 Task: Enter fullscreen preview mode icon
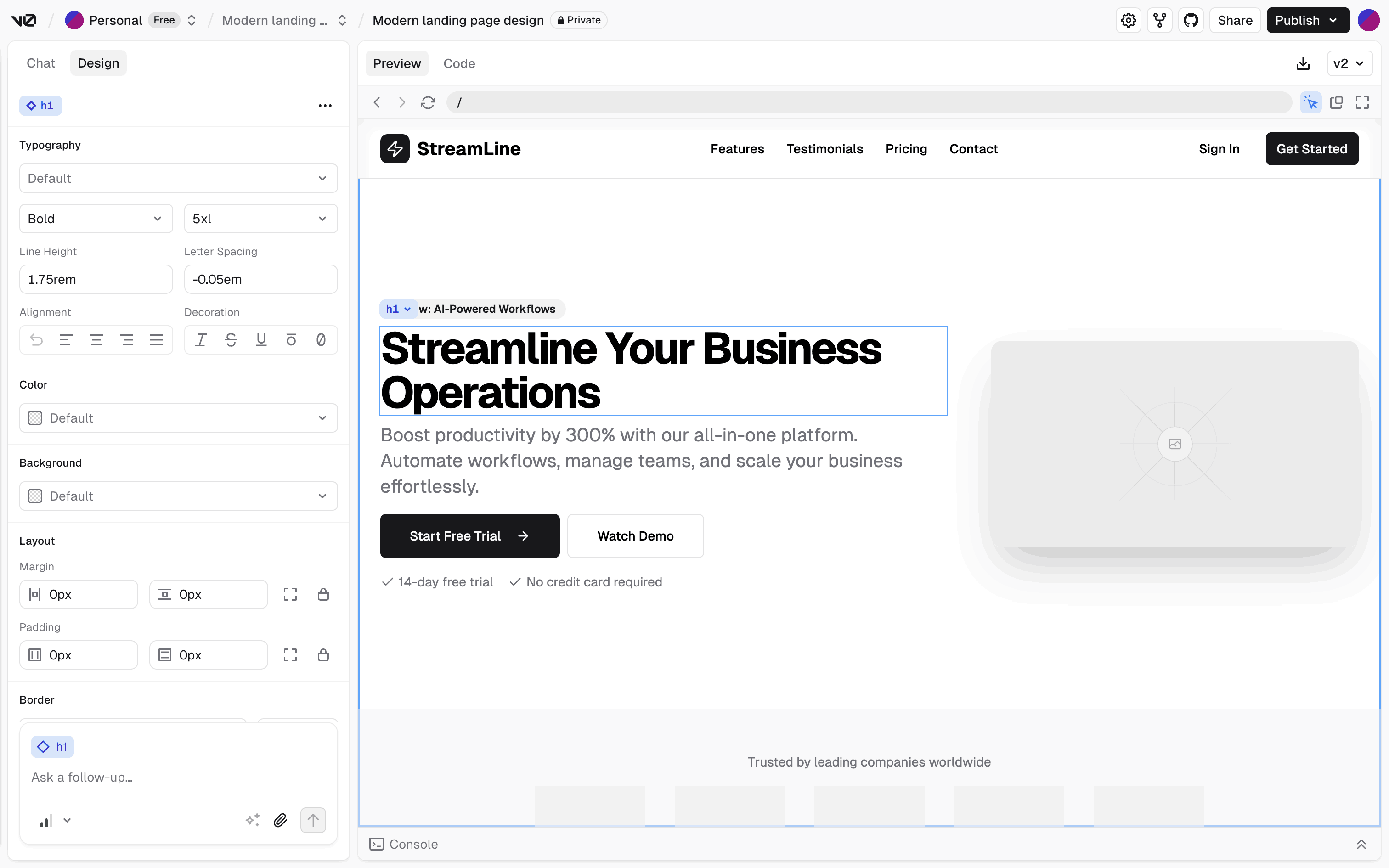pyautogui.click(x=1362, y=103)
